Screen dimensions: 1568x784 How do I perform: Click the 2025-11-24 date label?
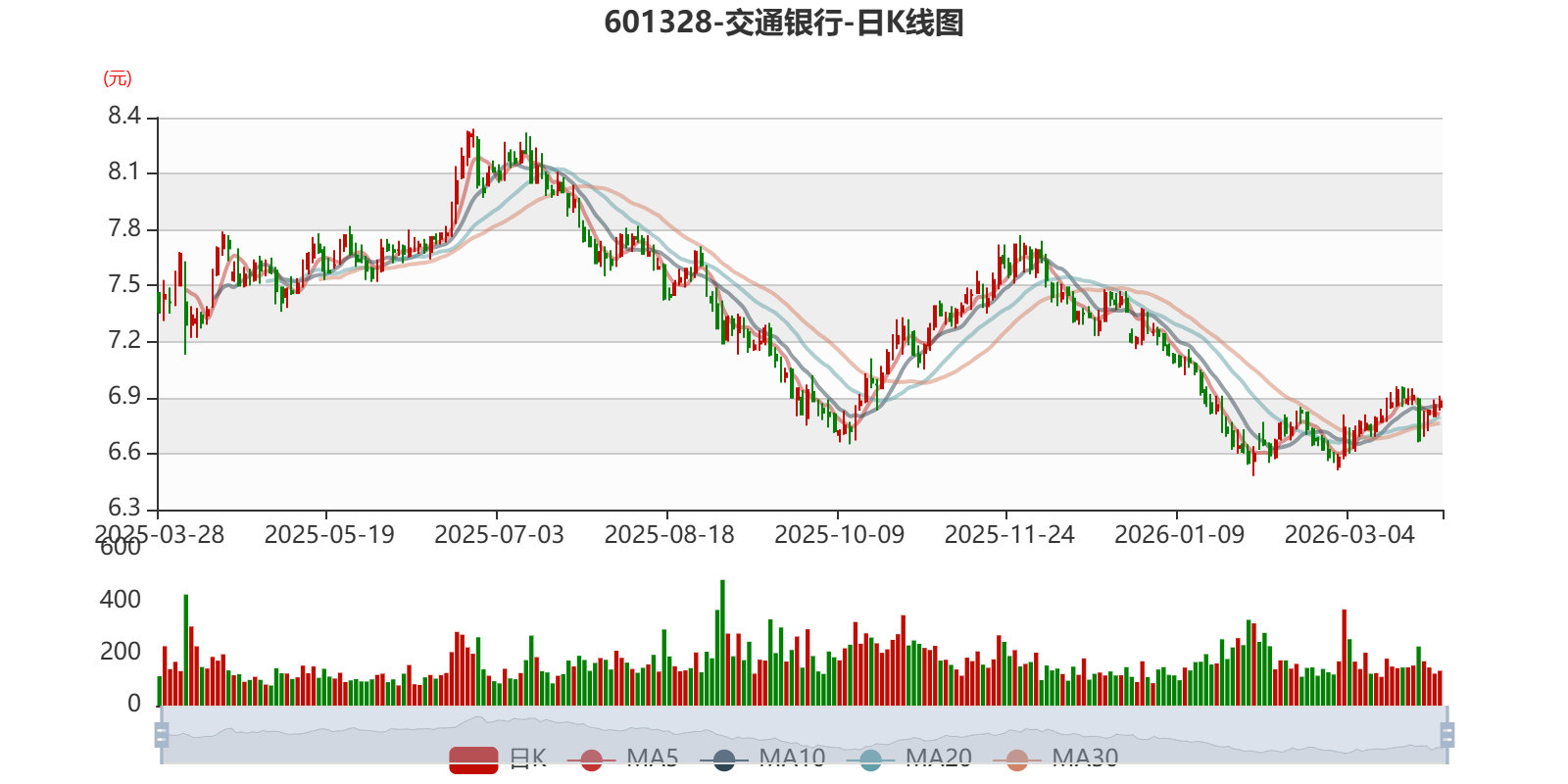(1009, 535)
